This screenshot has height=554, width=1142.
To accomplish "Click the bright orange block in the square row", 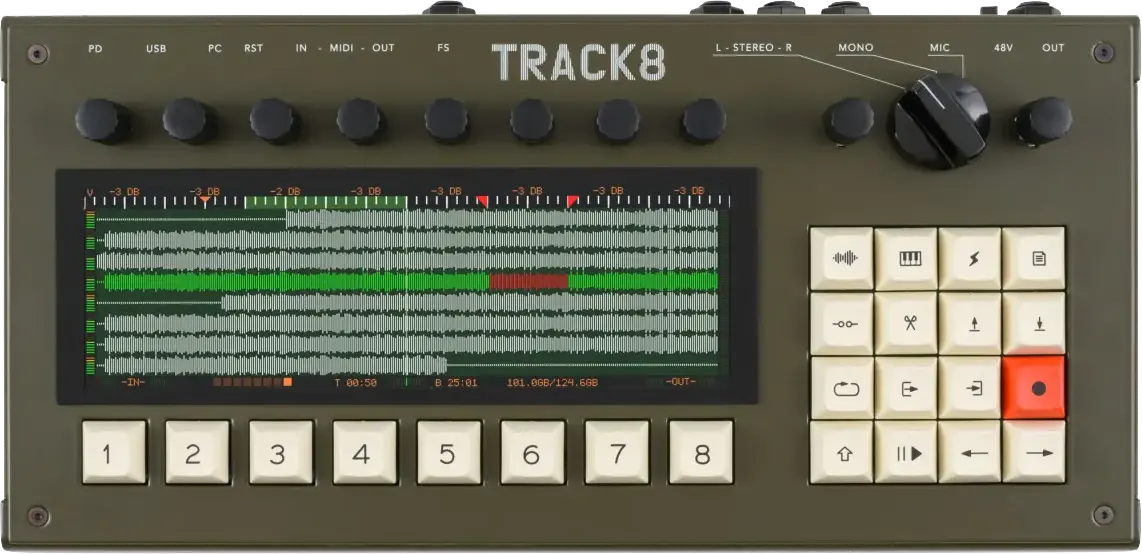I will coord(288,382).
